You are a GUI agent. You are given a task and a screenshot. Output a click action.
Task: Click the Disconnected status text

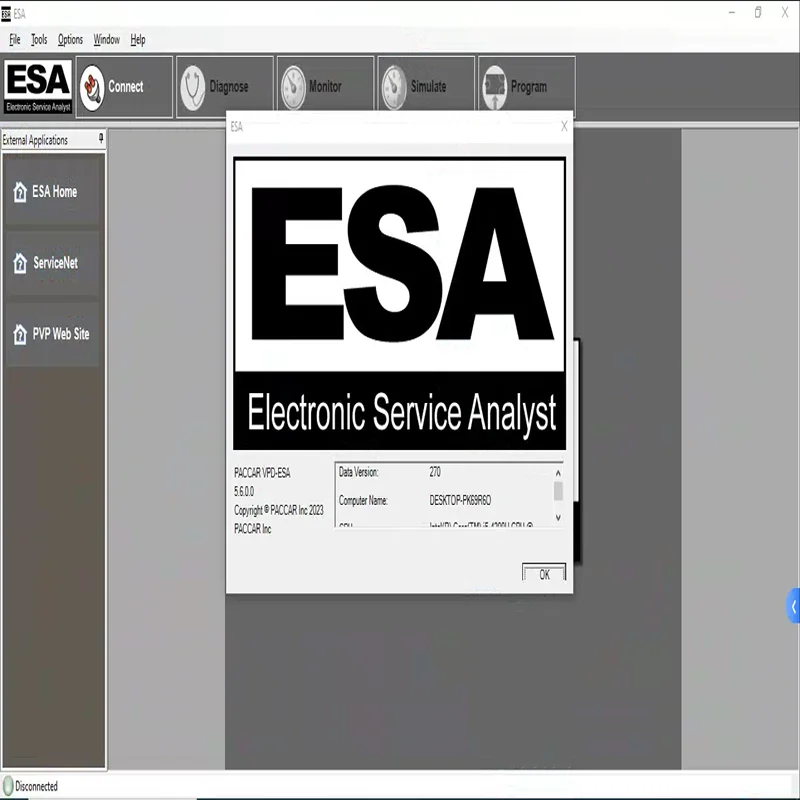[x=36, y=786]
